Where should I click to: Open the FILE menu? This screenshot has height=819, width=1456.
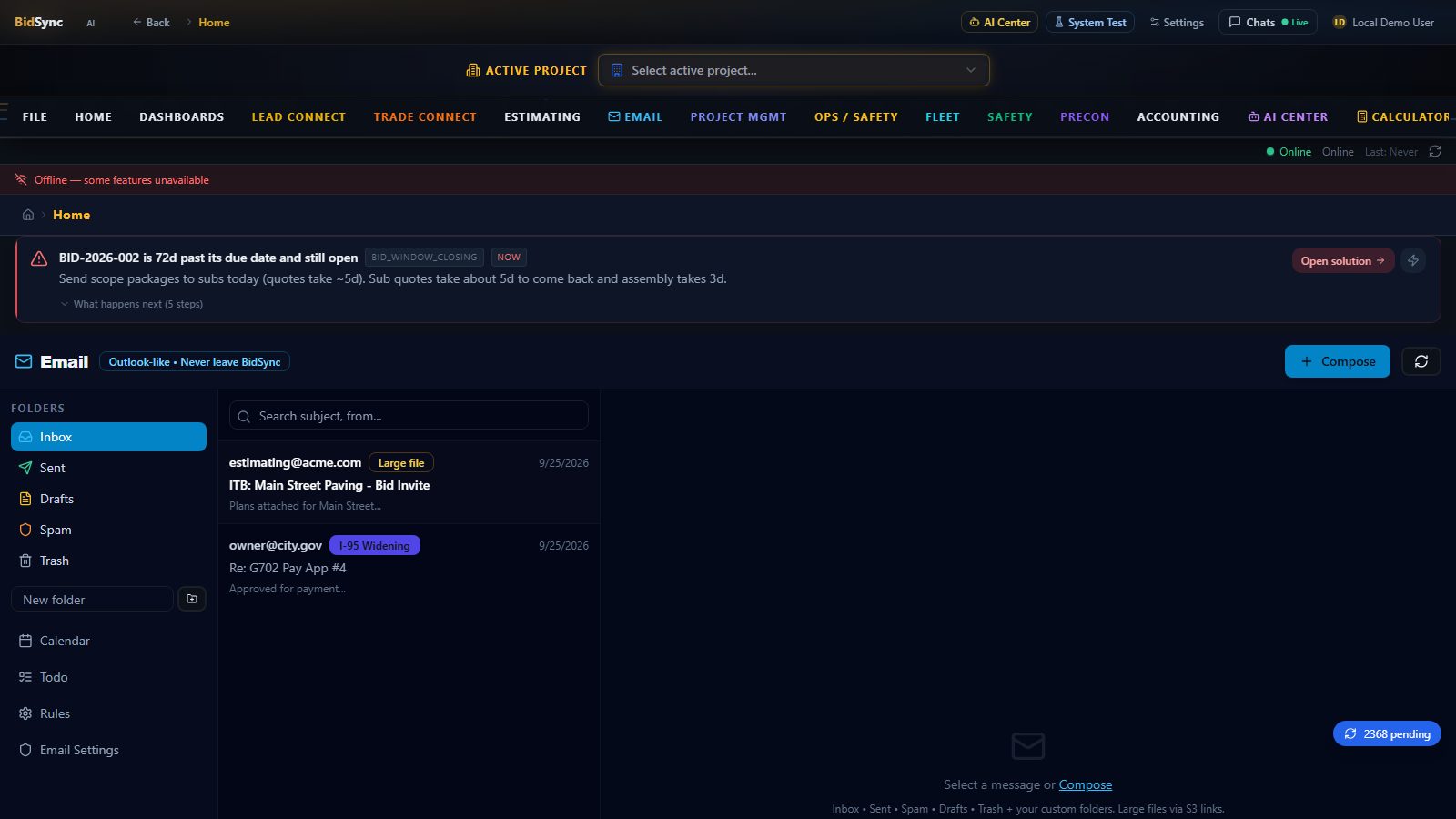point(35,116)
